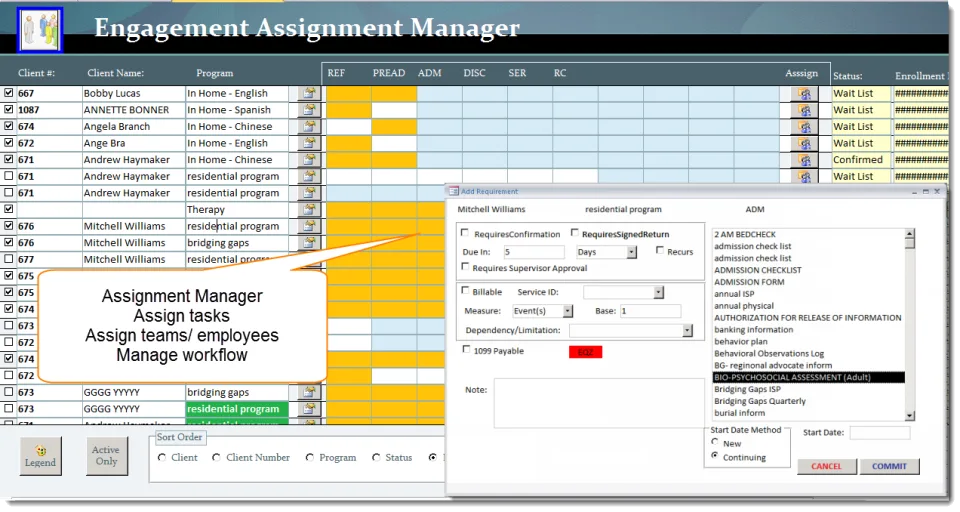Click the Note text area
The image size is (960, 512).
point(598,403)
